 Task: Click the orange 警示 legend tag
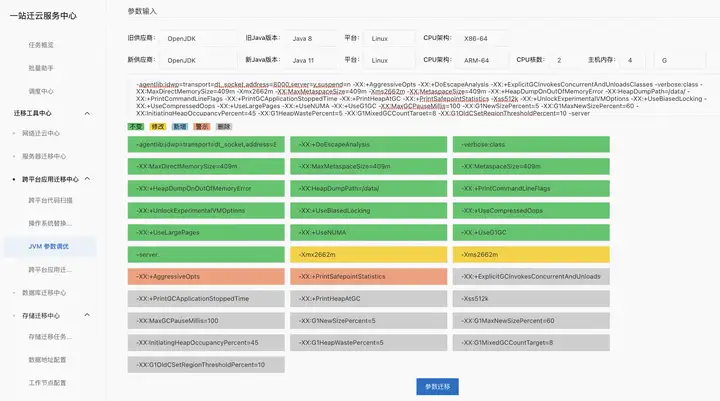click(x=202, y=127)
